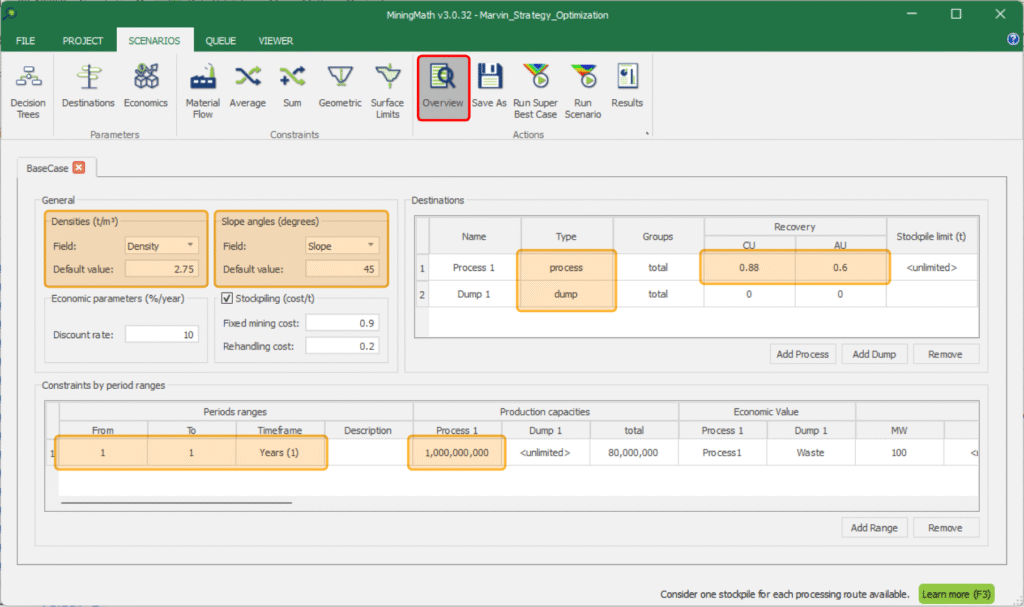Click the Add Range button
Screen dimensions: 1024x607
873,527
